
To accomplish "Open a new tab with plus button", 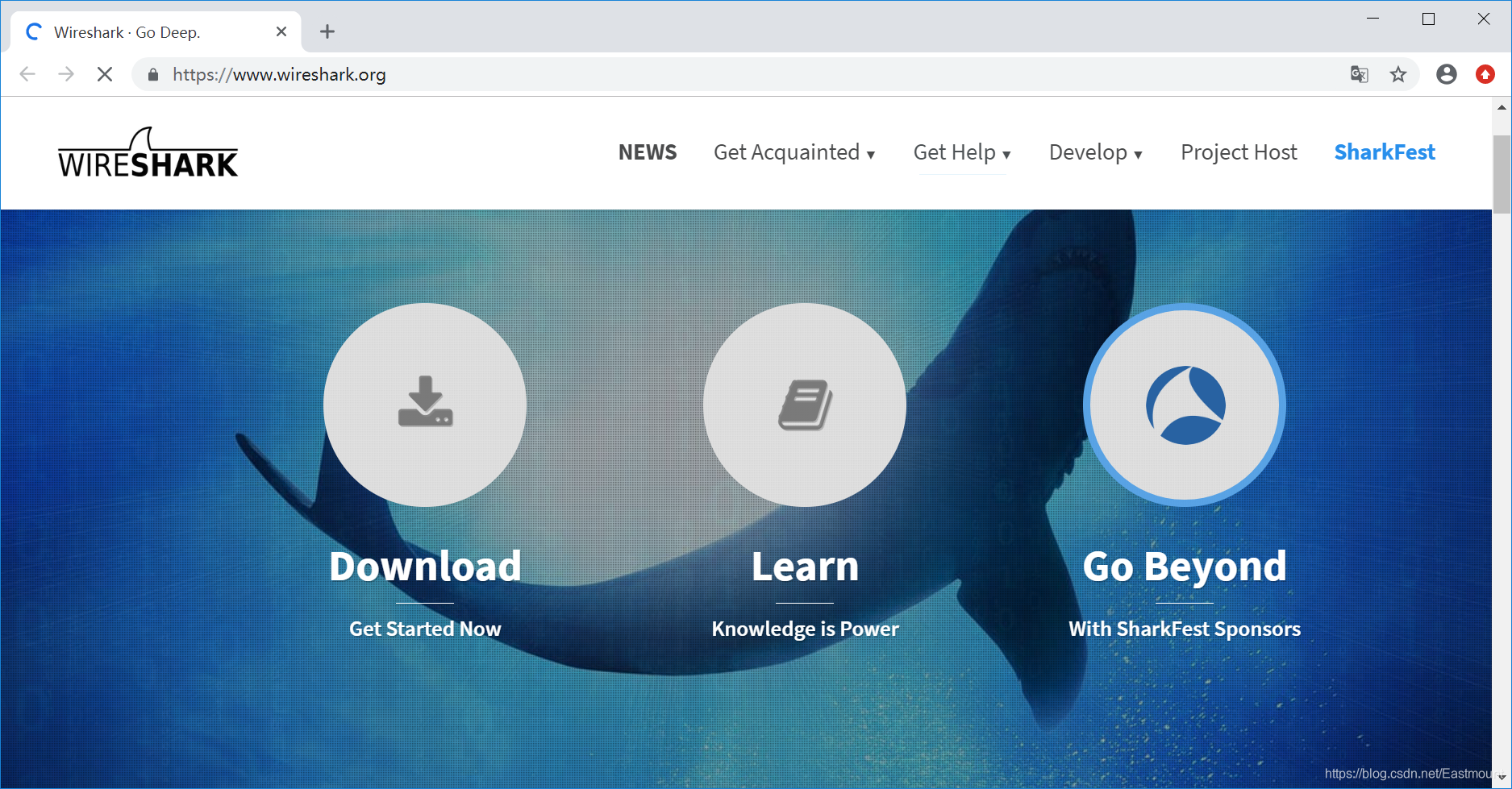I will (327, 31).
